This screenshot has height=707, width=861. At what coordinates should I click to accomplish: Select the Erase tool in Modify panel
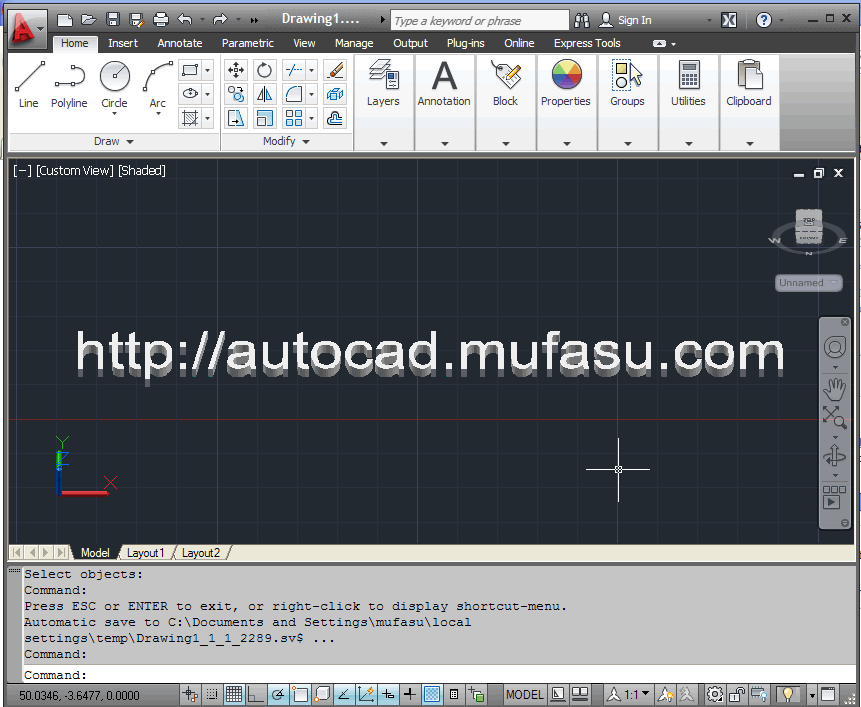[335, 71]
